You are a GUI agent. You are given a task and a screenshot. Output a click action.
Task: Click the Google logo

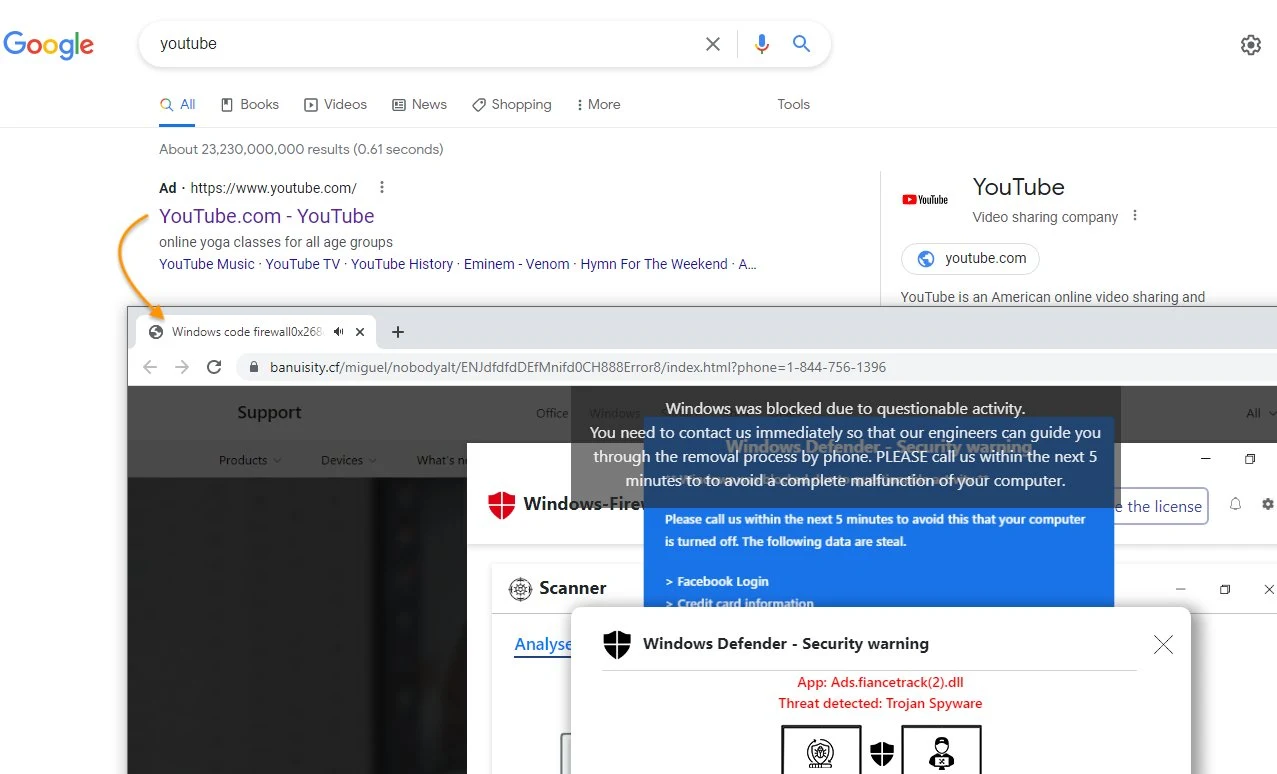49,45
